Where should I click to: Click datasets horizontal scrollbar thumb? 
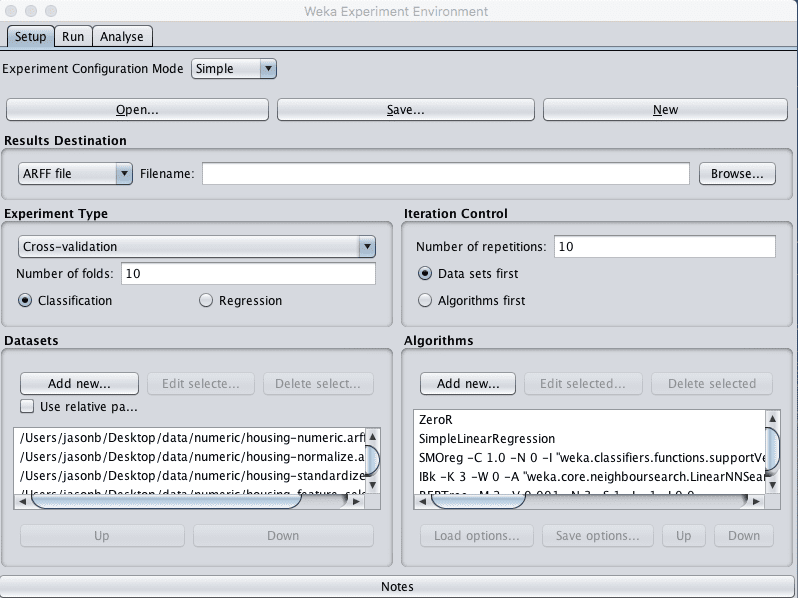166,501
